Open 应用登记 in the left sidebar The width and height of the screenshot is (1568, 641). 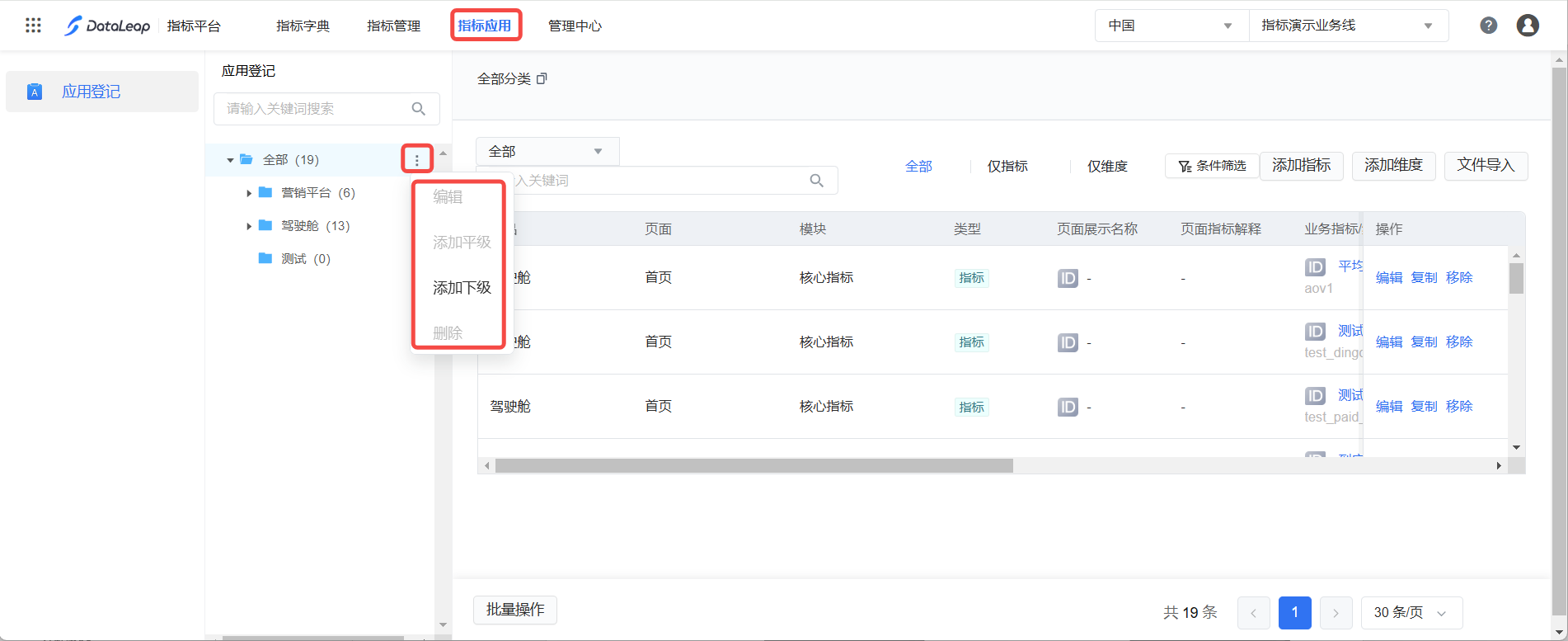tap(102, 92)
